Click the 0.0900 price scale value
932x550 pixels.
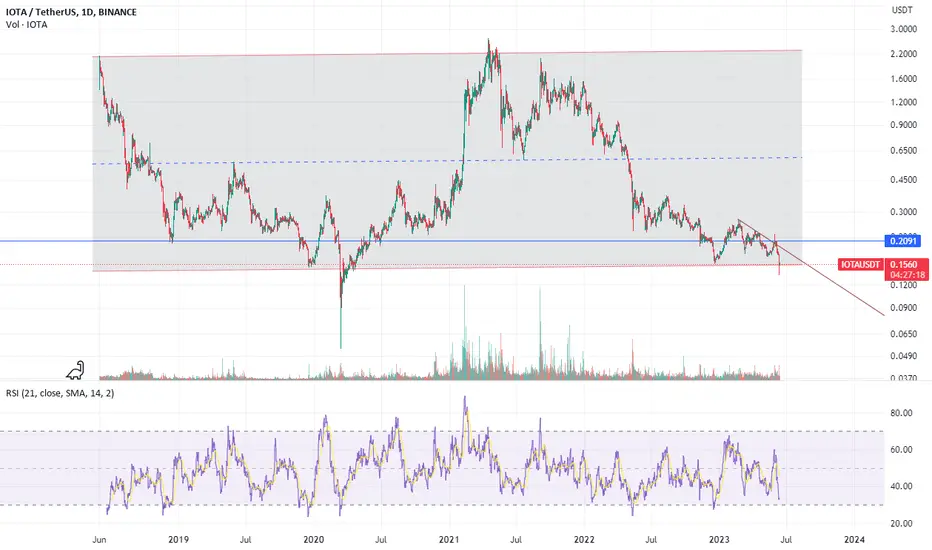pyautogui.click(x=903, y=308)
